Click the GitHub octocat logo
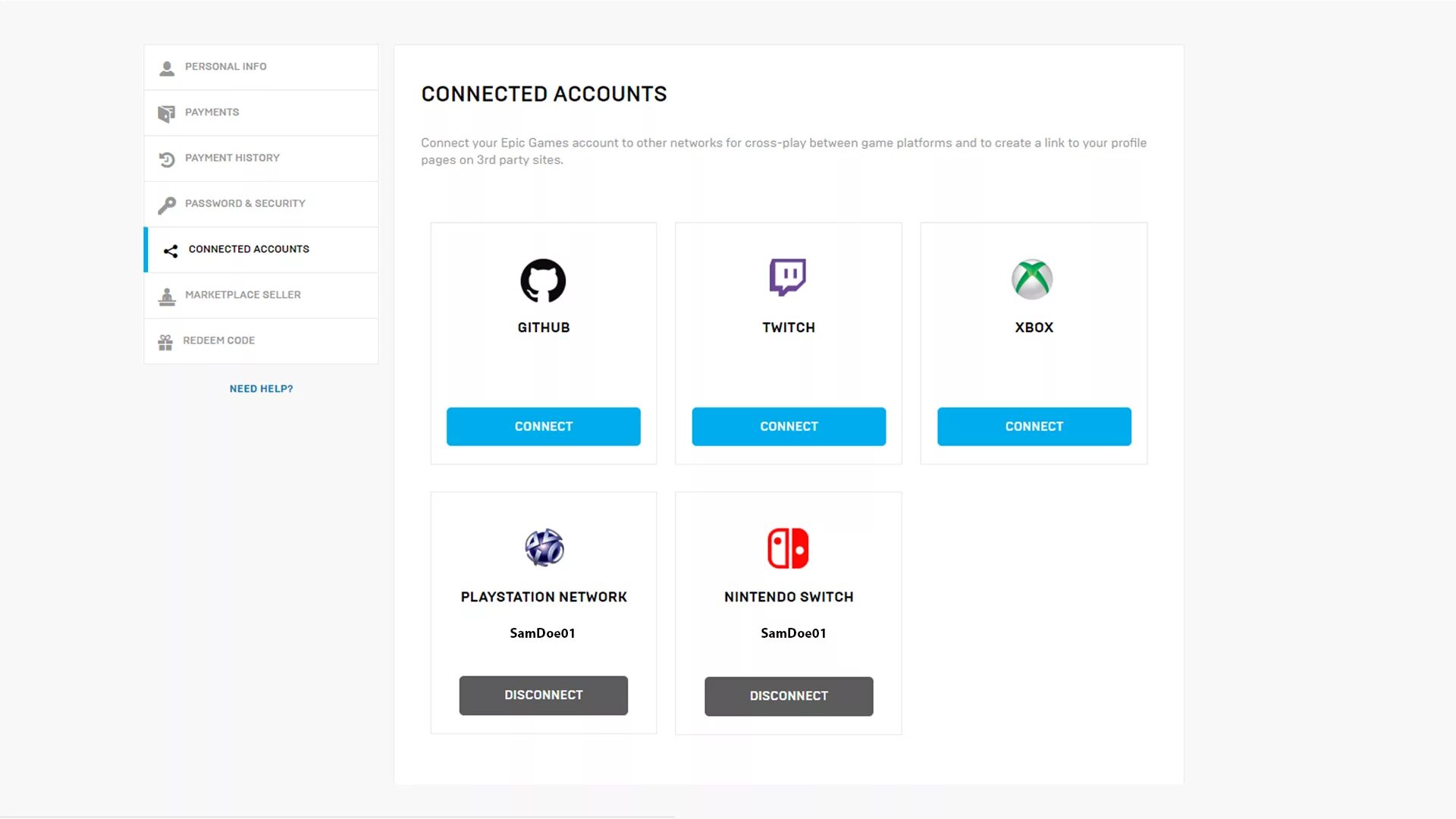The image size is (1456, 819). [x=543, y=281]
